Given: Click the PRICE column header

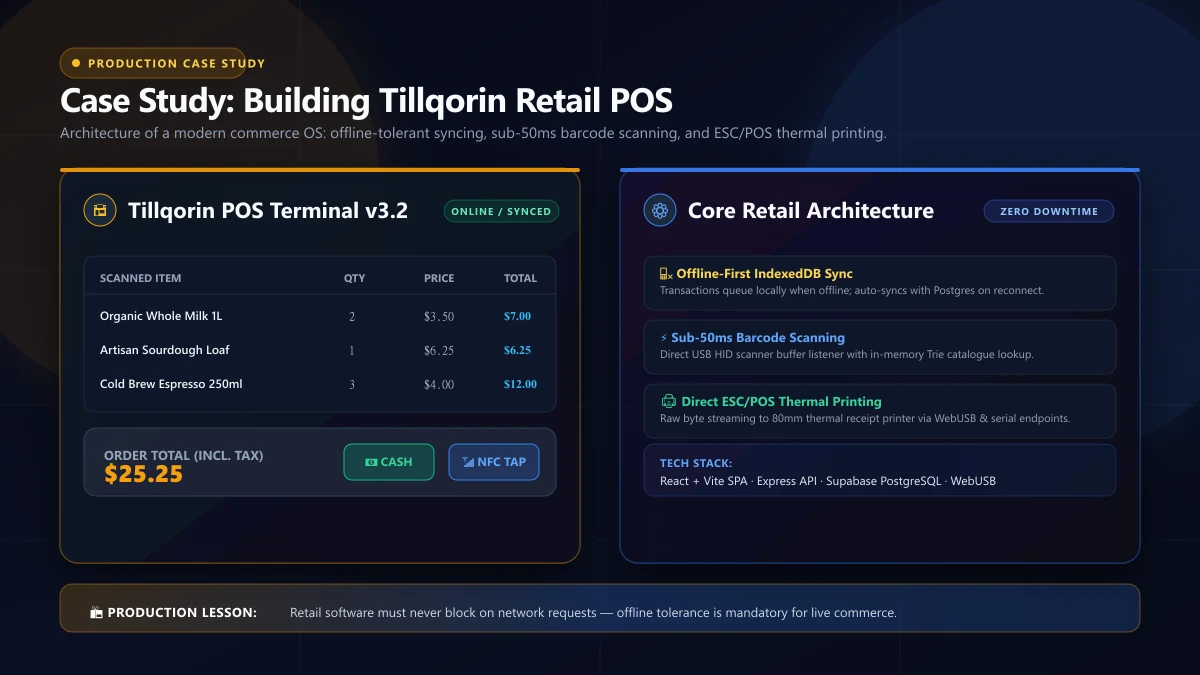Looking at the screenshot, I should pos(439,278).
